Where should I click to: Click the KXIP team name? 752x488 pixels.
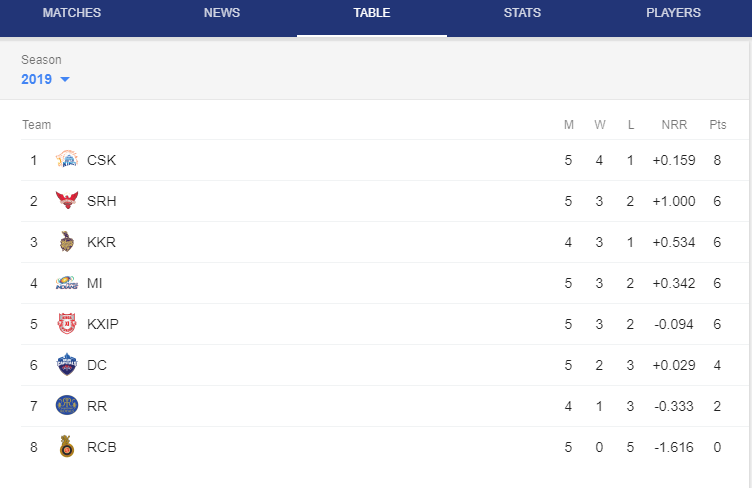click(103, 324)
